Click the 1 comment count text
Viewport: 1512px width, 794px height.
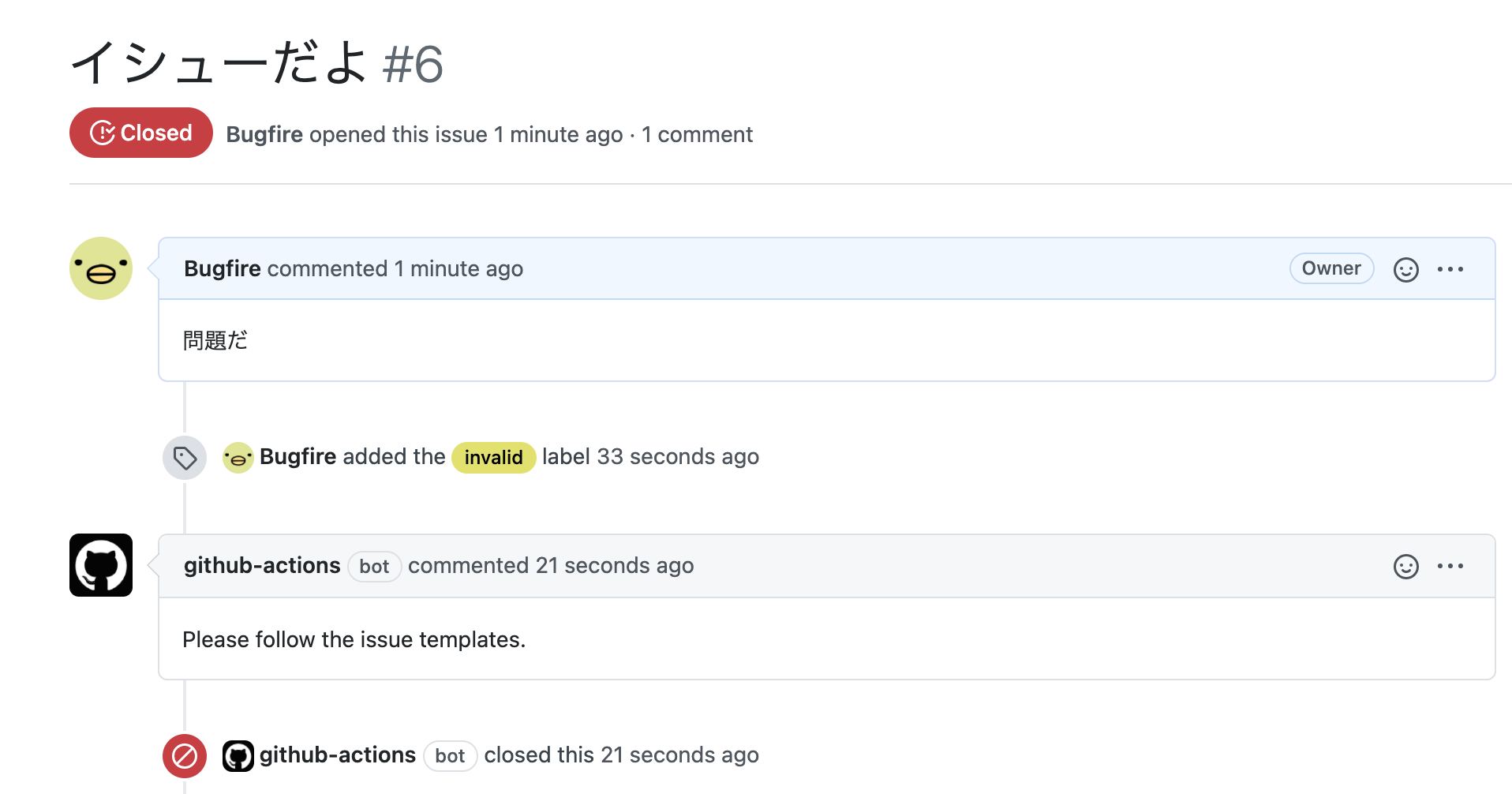pos(698,134)
